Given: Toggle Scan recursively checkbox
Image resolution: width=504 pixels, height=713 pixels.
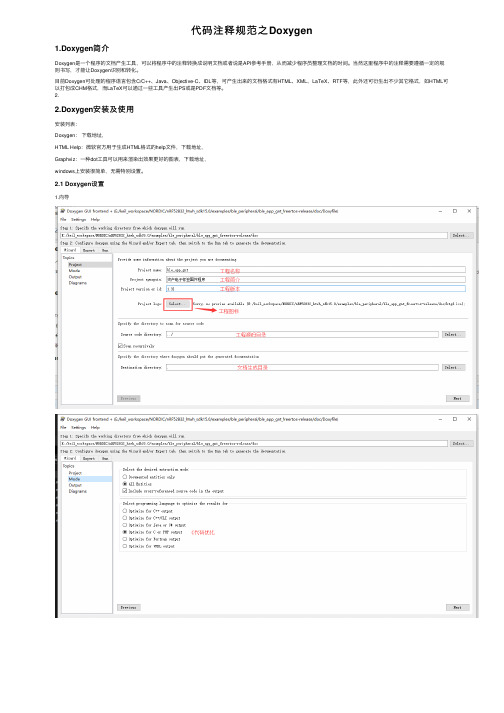Looking at the screenshot, I should [x=121, y=346].
